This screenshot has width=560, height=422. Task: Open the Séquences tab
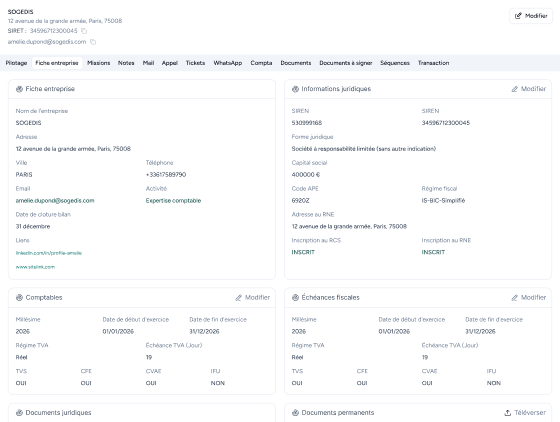395,63
